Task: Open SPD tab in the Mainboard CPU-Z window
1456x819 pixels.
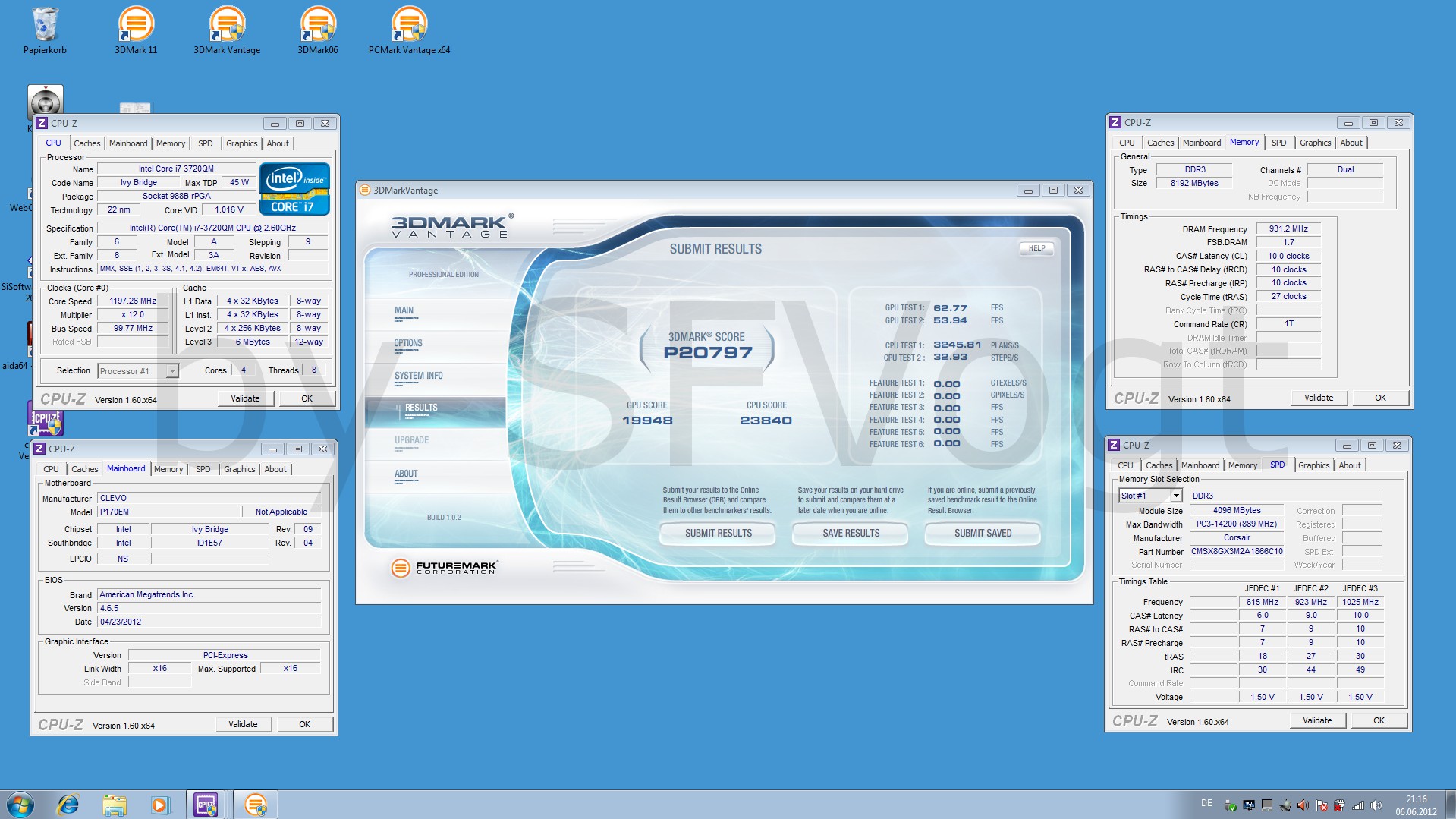Action: [203, 469]
